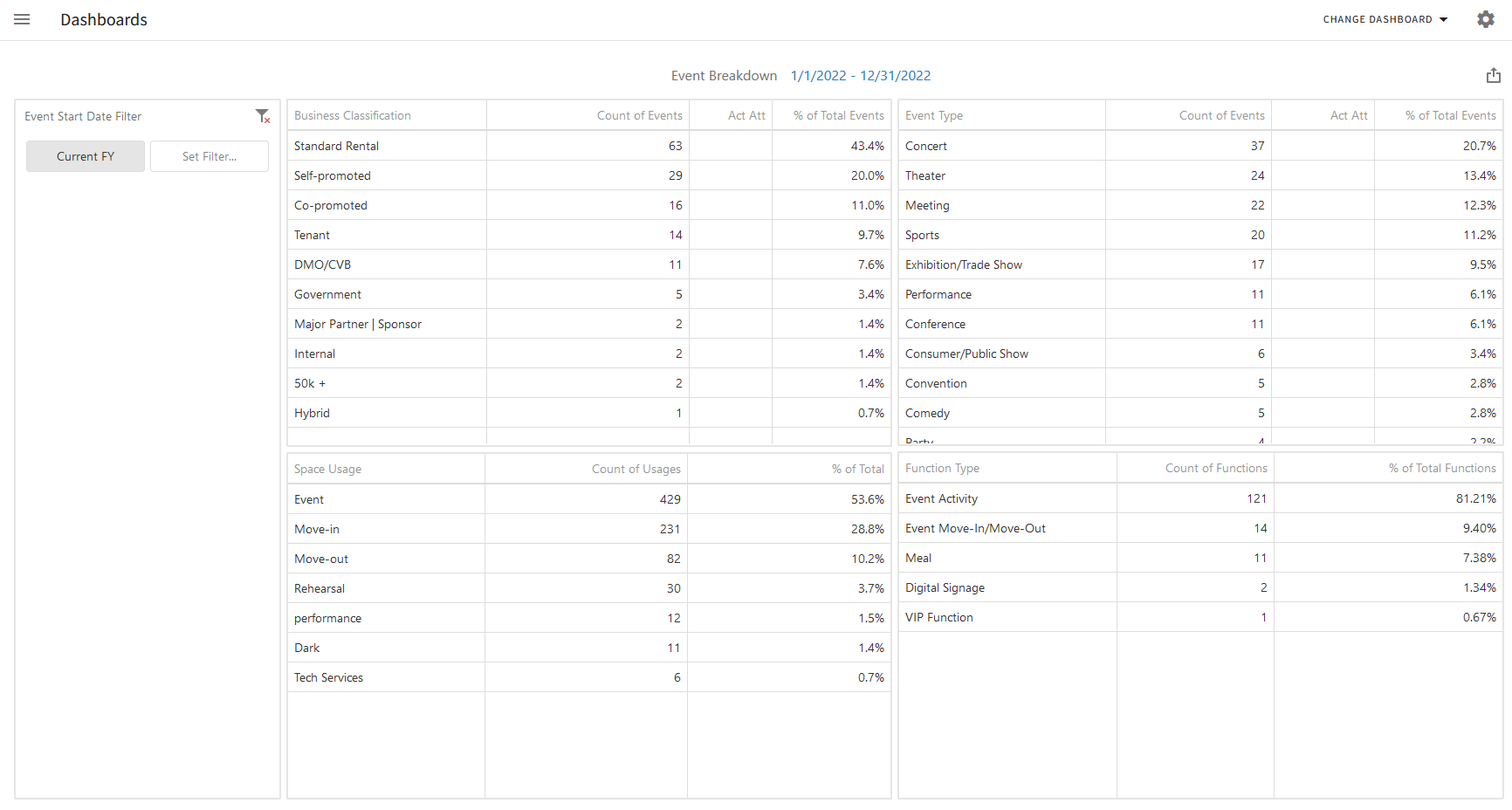
Task: Export the Event Breakdown using the share icon
Action: pyautogui.click(x=1493, y=75)
